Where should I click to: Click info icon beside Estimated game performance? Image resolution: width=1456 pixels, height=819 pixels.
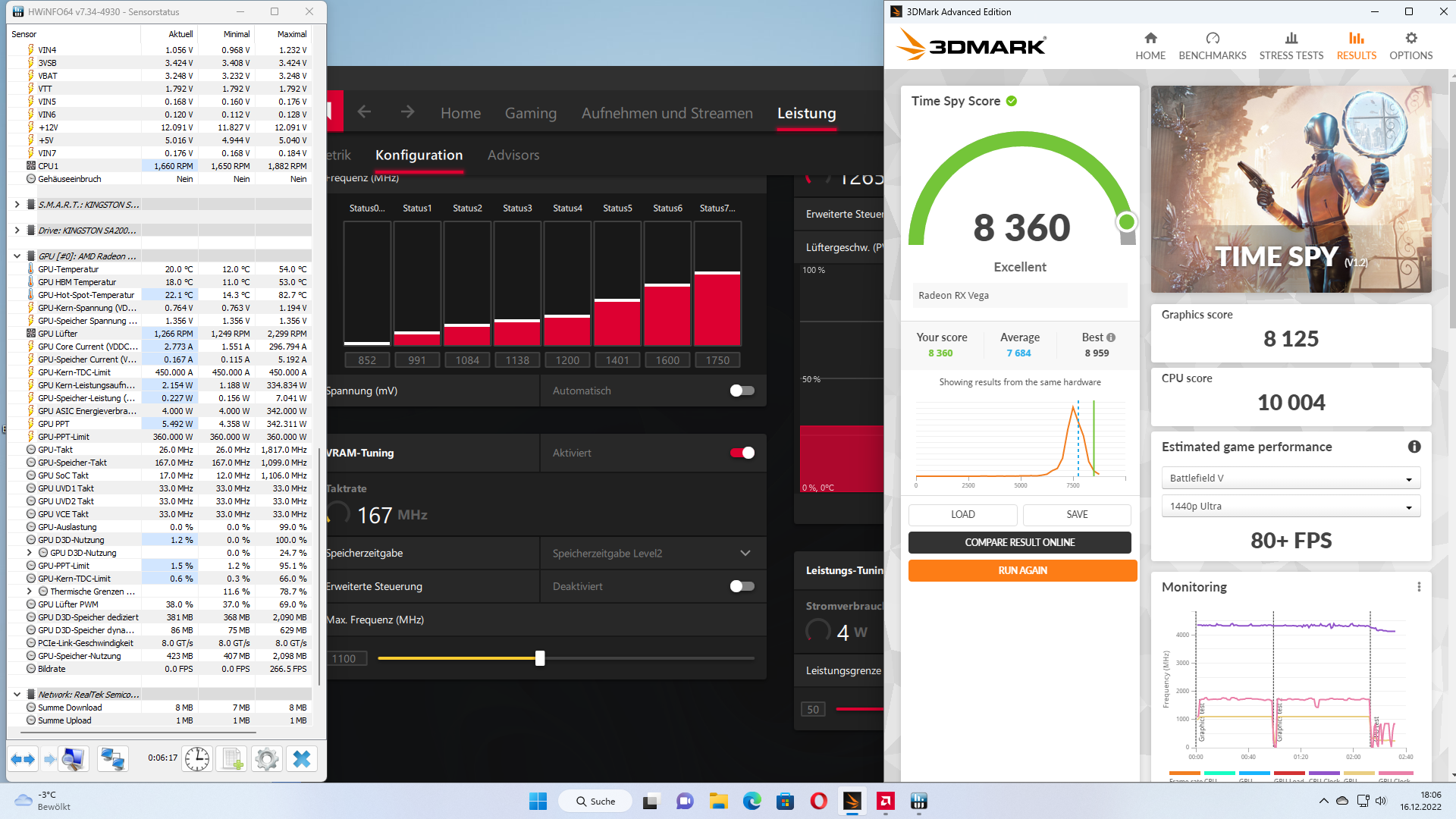(1414, 447)
